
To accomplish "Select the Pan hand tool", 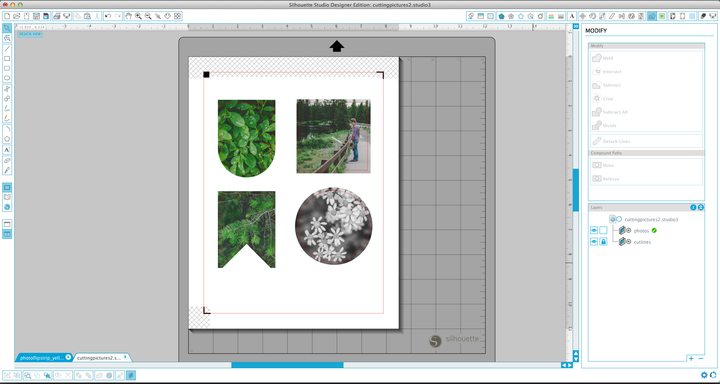I will pos(129,16).
